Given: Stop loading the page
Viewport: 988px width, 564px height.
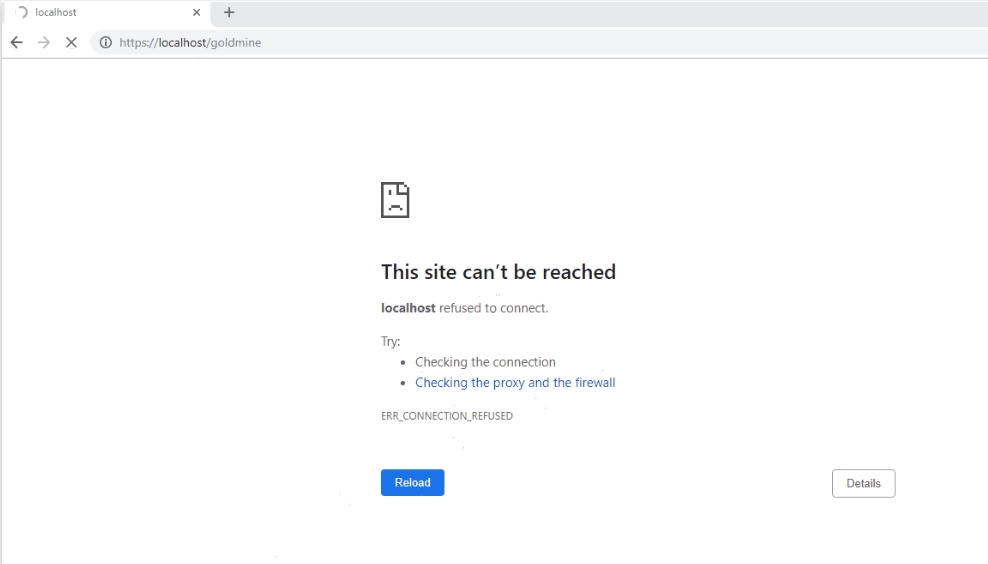Looking at the screenshot, I should 71,43.
